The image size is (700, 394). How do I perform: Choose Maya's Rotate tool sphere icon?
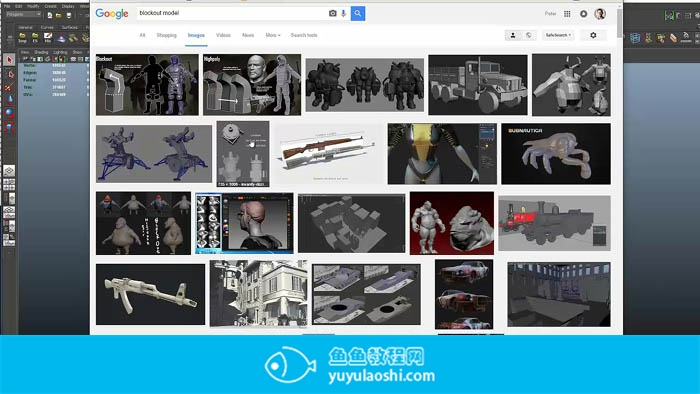(9, 114)
